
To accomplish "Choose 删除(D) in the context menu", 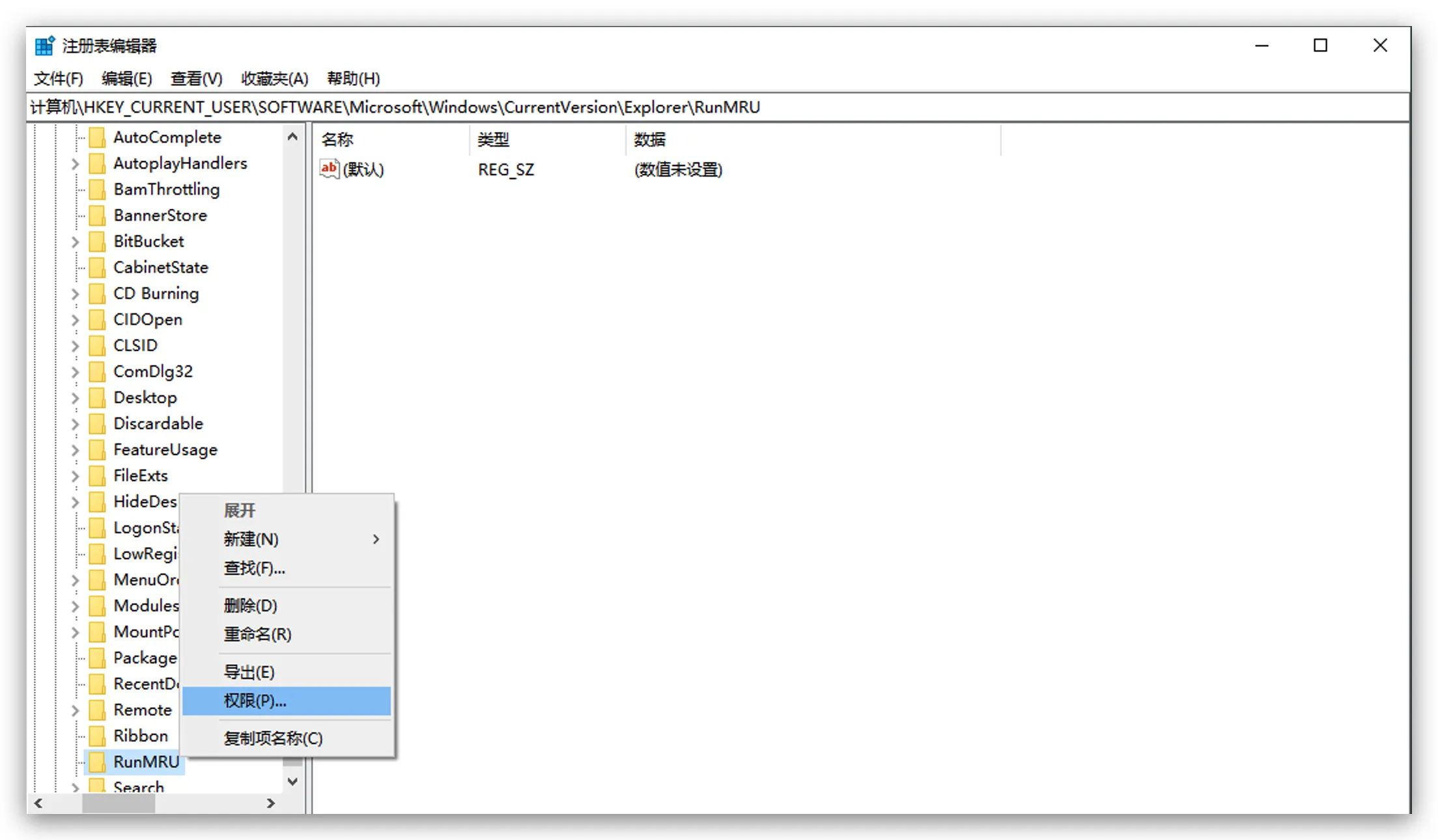I will pyautogui.click(x=287, y=606).
